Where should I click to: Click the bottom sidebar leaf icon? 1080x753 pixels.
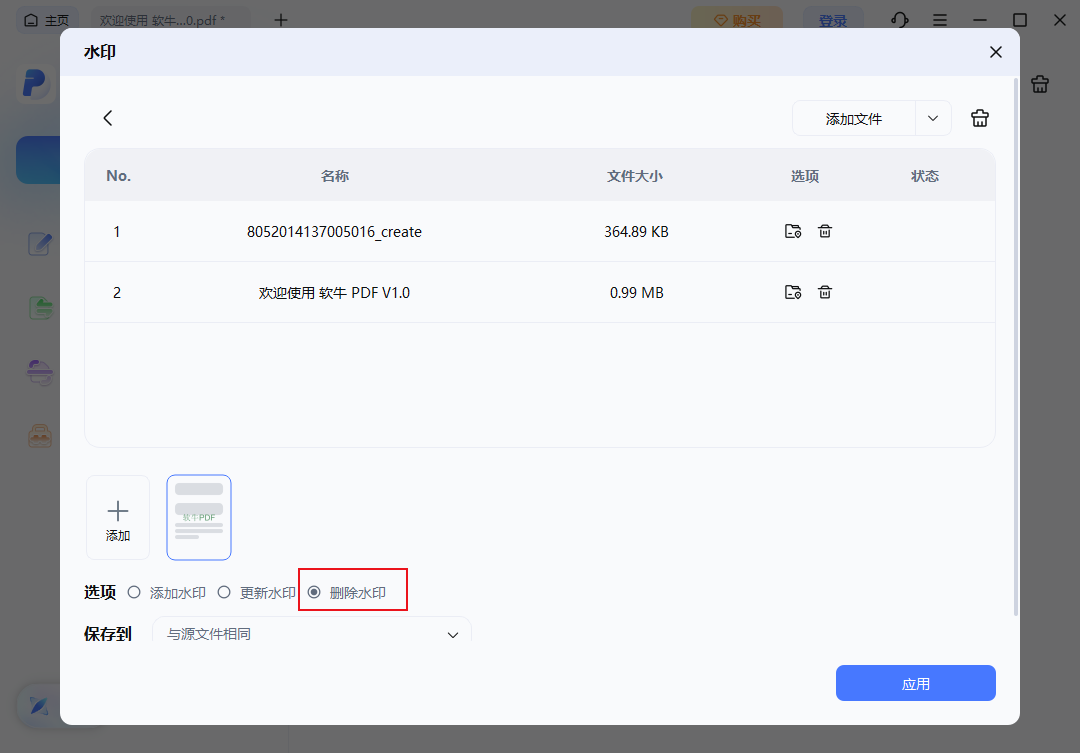tap(39, 705)
